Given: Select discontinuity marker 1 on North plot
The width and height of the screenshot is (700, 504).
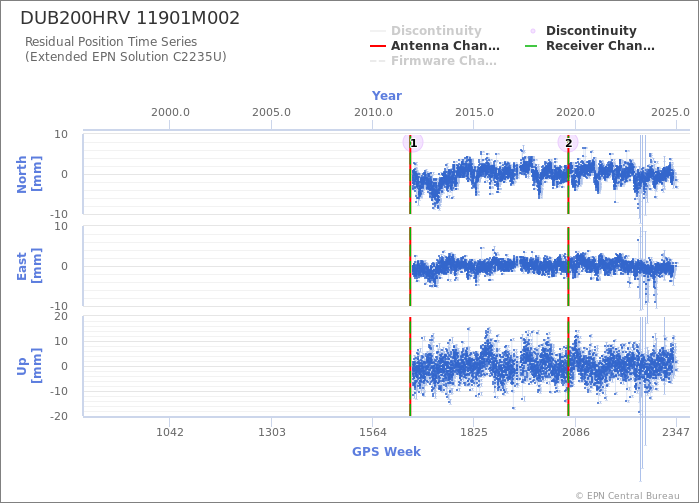Looking at the screenshot, I should tap(413, 143).
